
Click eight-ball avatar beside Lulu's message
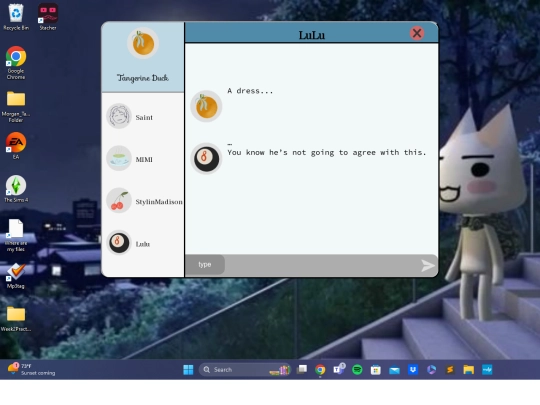coord(206,158)
